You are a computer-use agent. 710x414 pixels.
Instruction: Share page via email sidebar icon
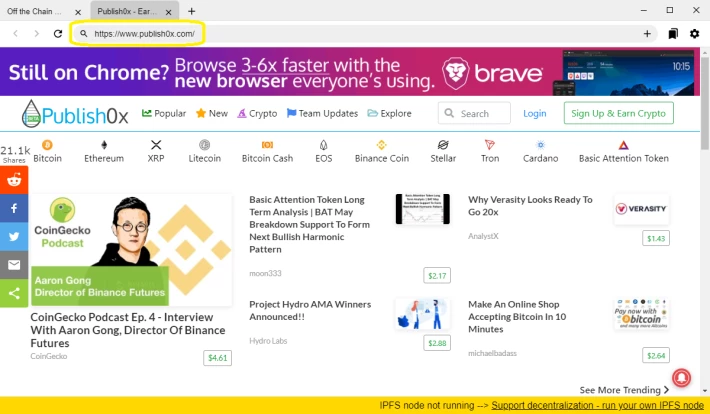(x=14, y=265)
